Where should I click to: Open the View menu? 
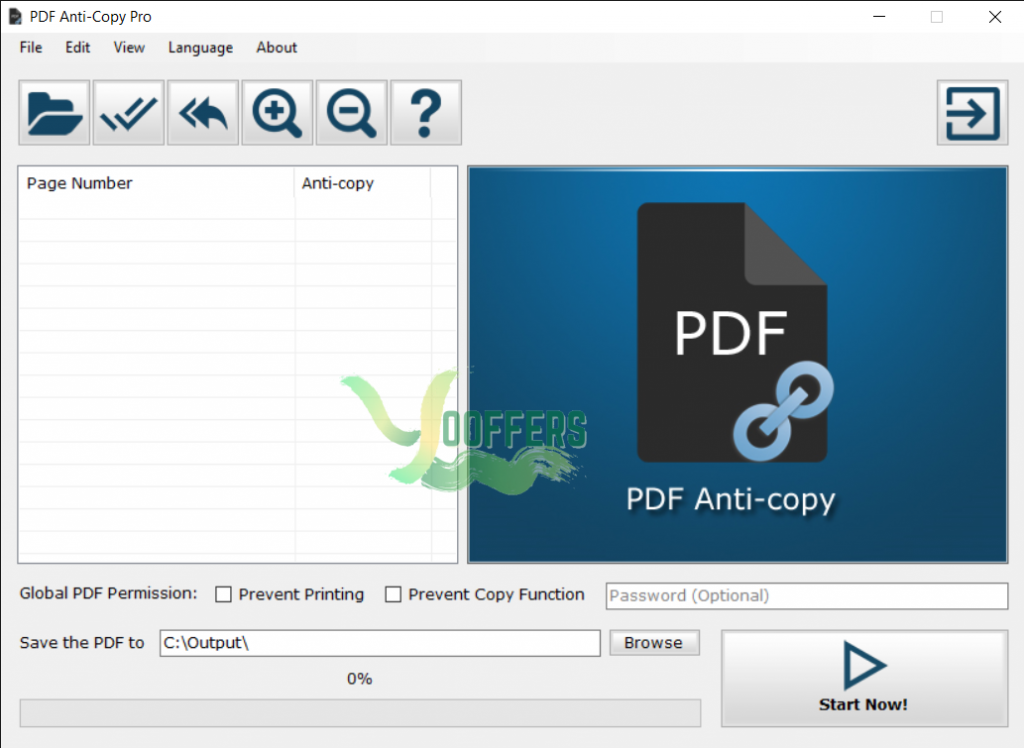pyautogui.click(x=129, y=48)
